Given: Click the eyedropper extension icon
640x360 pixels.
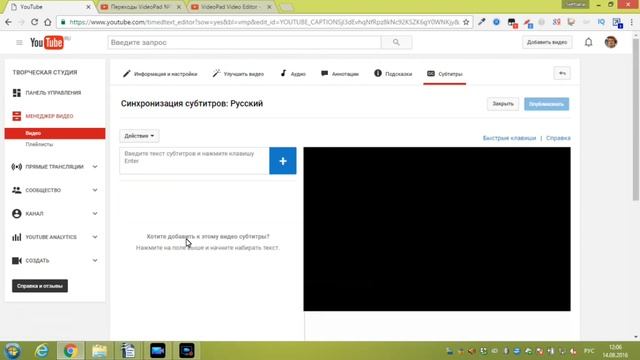Looking at the screenshot, I should 482,22.
